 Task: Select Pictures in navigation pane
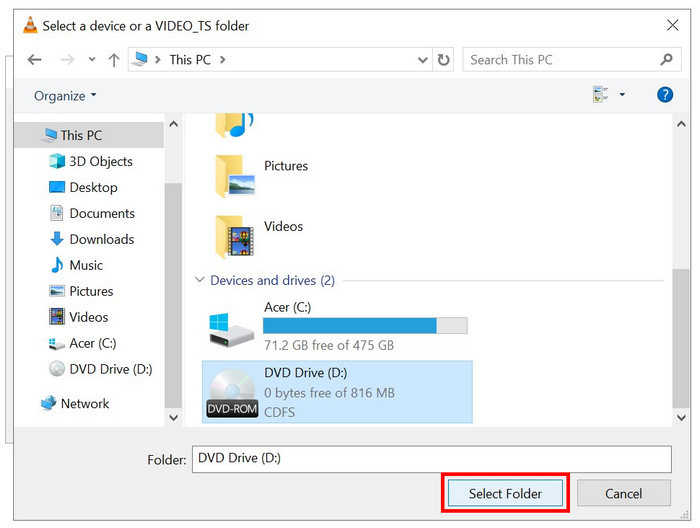(x=91, y=291)
